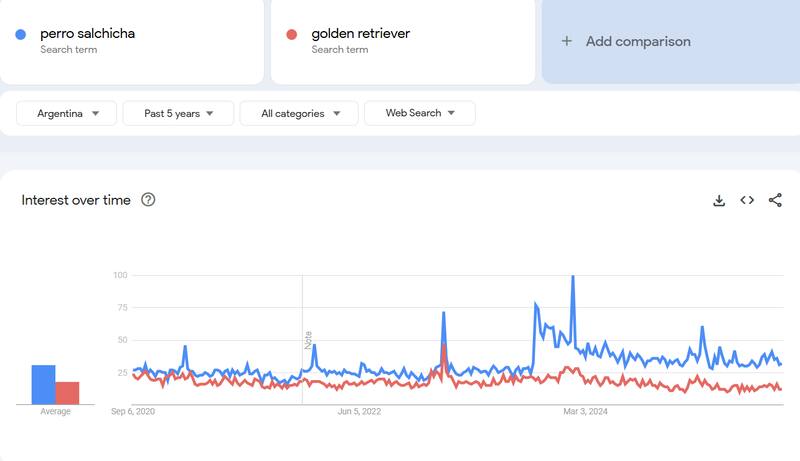Expand the Web Search type dropdown
800x461 pixels.
420,113
